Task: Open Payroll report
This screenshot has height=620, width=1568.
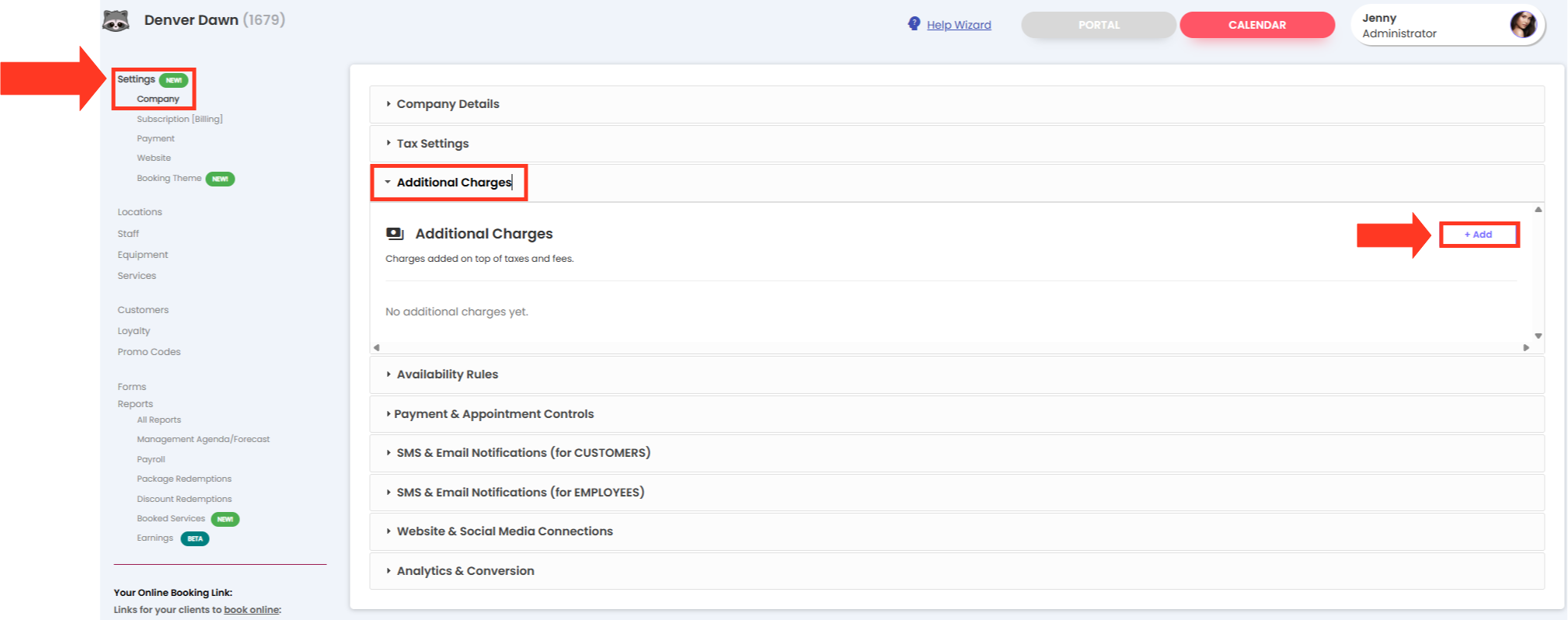Action: (x=151, y=459)
